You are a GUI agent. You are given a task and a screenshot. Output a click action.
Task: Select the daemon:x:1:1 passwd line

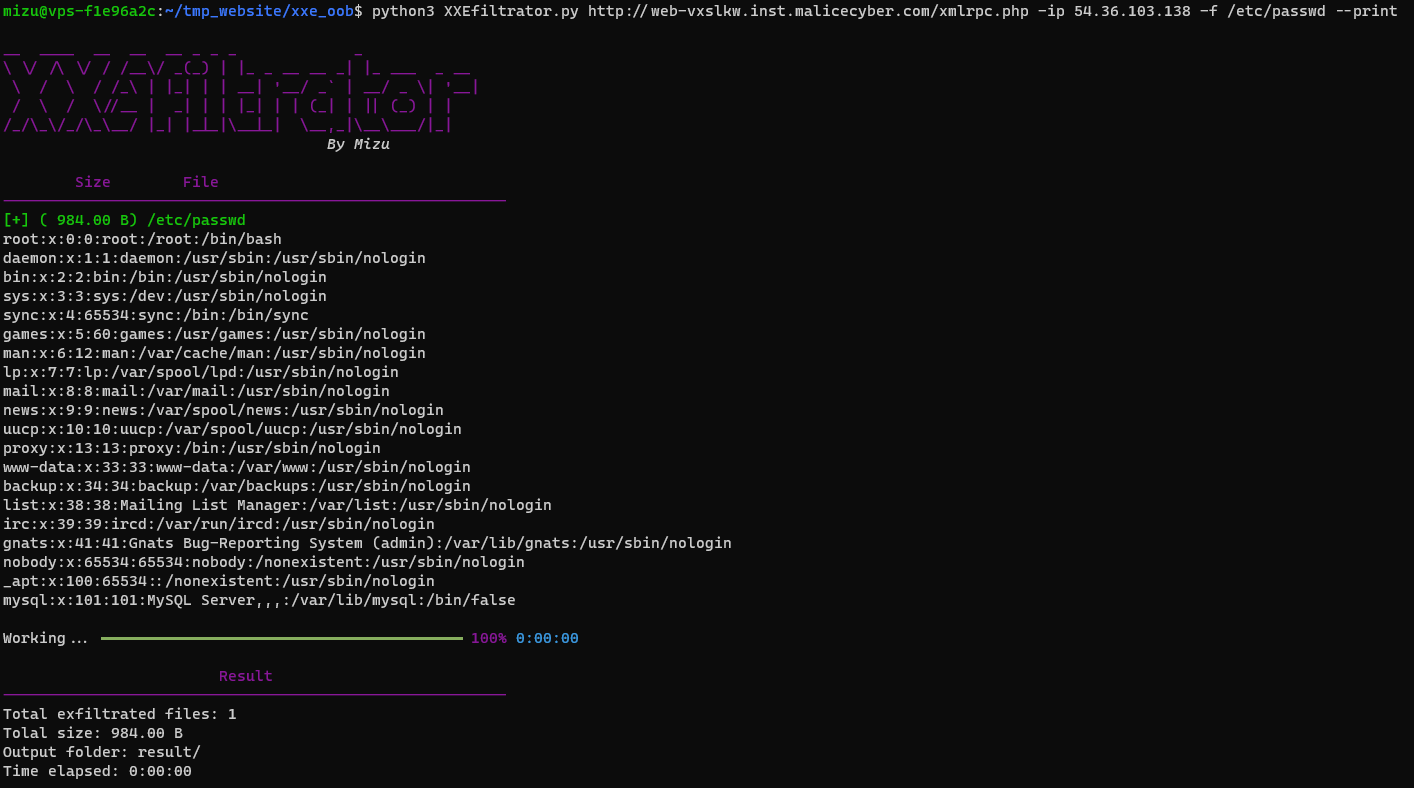coord(214,258)
